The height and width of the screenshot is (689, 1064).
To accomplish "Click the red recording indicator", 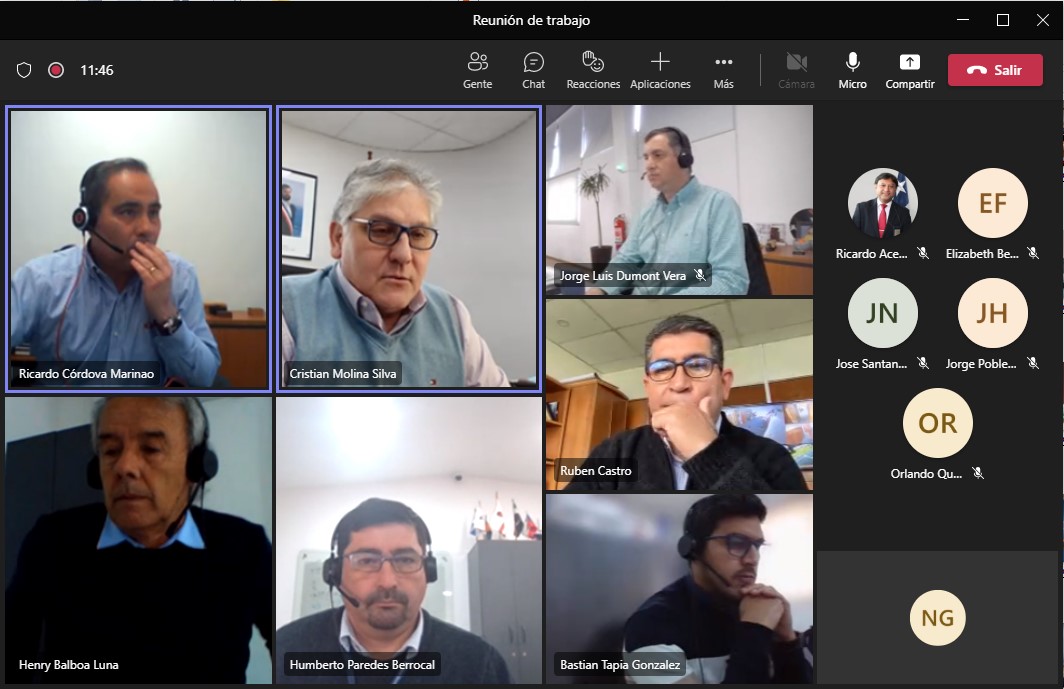I will pos(56,70).
